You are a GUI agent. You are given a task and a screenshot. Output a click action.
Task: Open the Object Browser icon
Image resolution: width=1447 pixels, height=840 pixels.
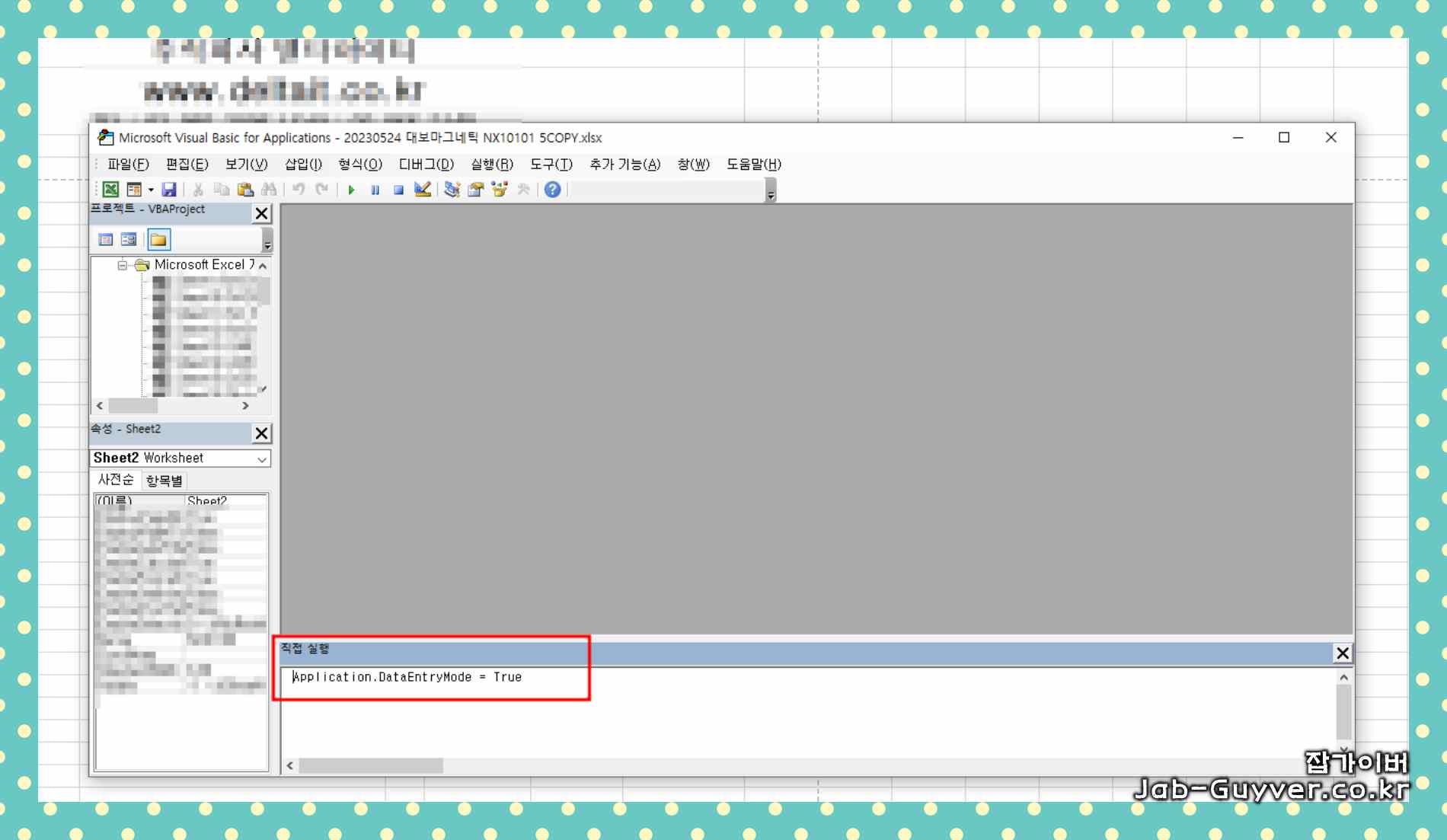tap(498, 190)
